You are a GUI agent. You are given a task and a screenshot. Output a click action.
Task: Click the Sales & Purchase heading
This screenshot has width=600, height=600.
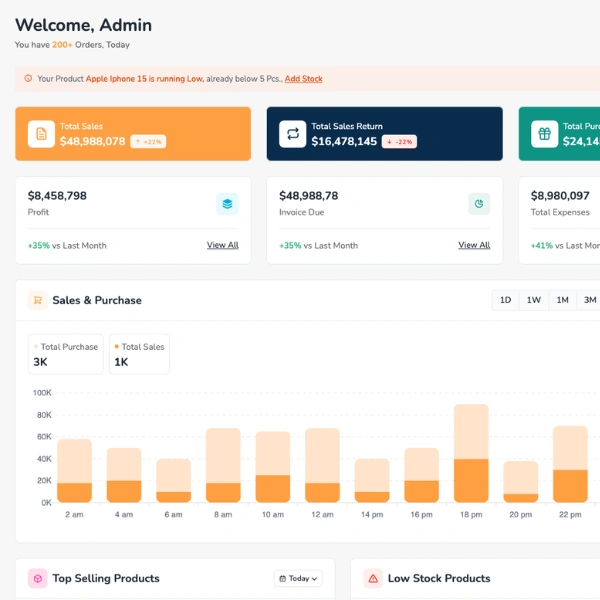[97, 300]
